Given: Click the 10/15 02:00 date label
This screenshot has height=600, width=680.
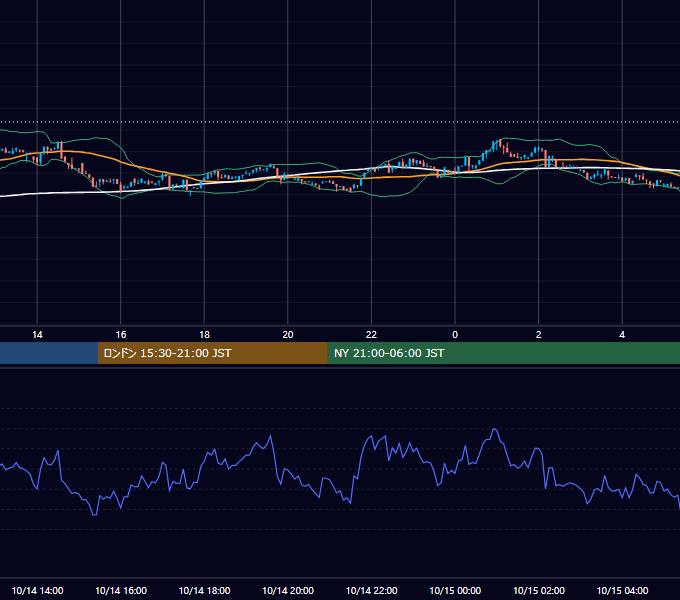Looking at the screenshot, I should (539, 590).
